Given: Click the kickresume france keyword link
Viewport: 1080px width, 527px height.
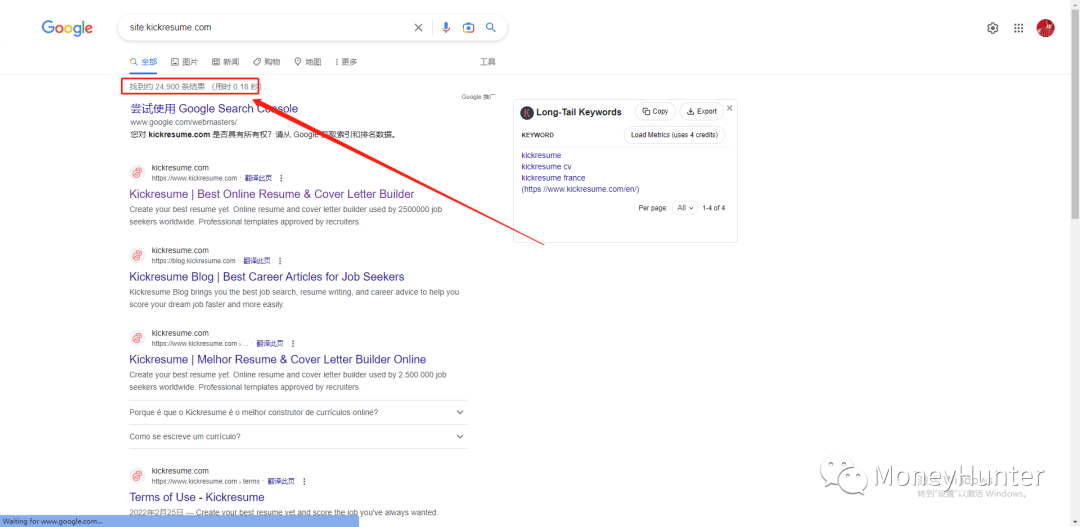Looking at the screenshot, I should point(553,178).
